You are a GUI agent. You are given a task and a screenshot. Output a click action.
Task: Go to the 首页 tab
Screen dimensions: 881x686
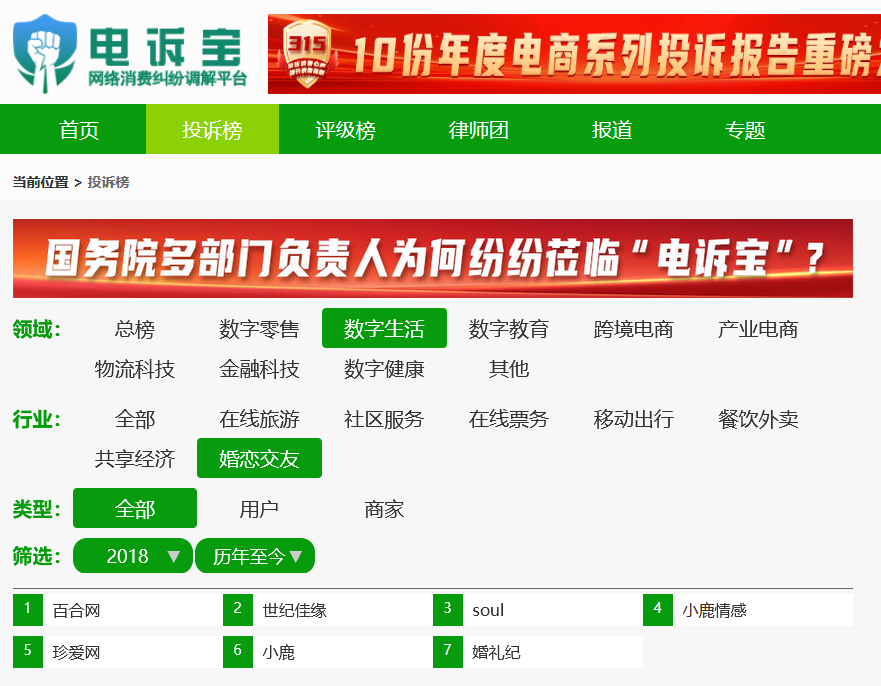(x=79, y=130)
